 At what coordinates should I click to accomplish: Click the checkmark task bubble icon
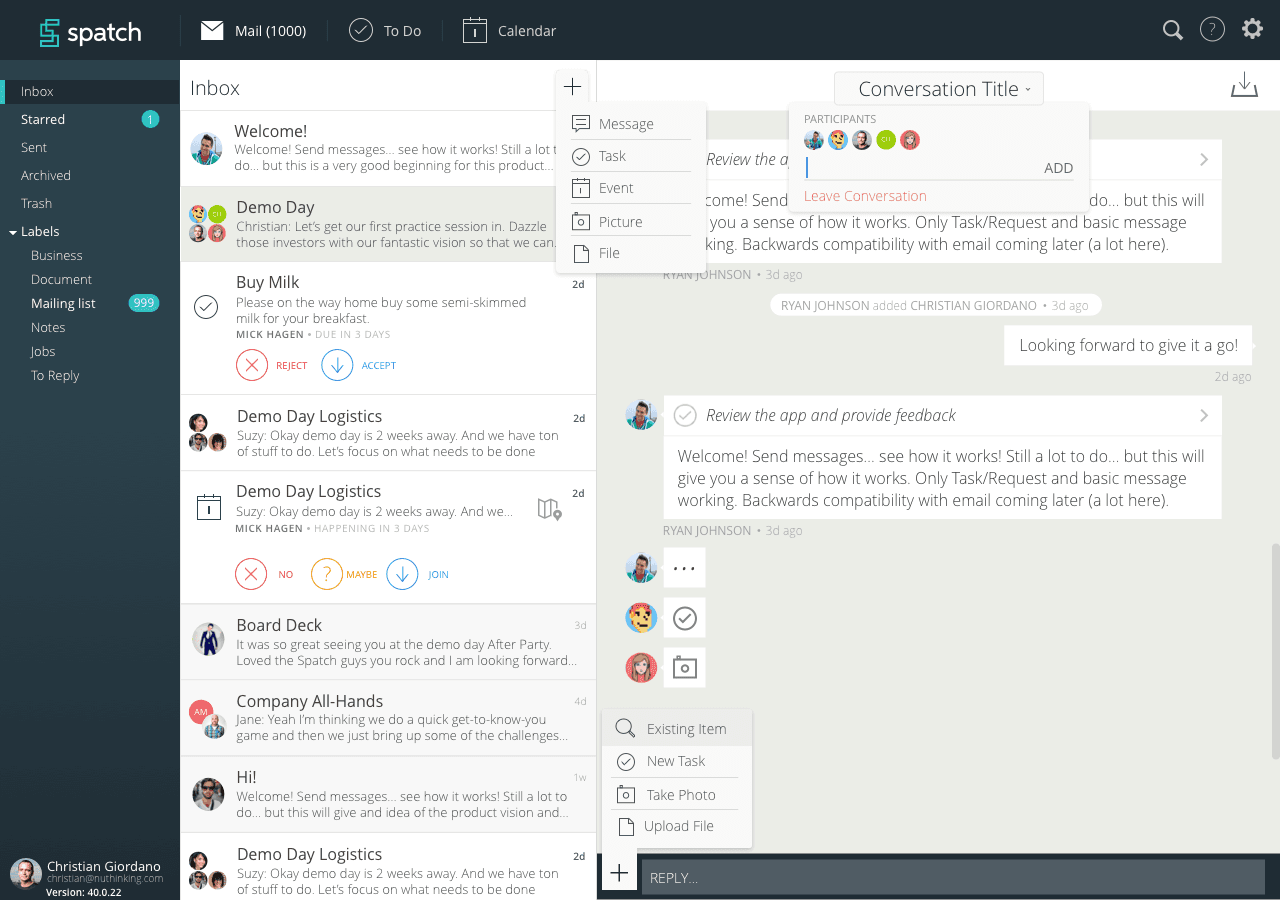tap(684, 618)
